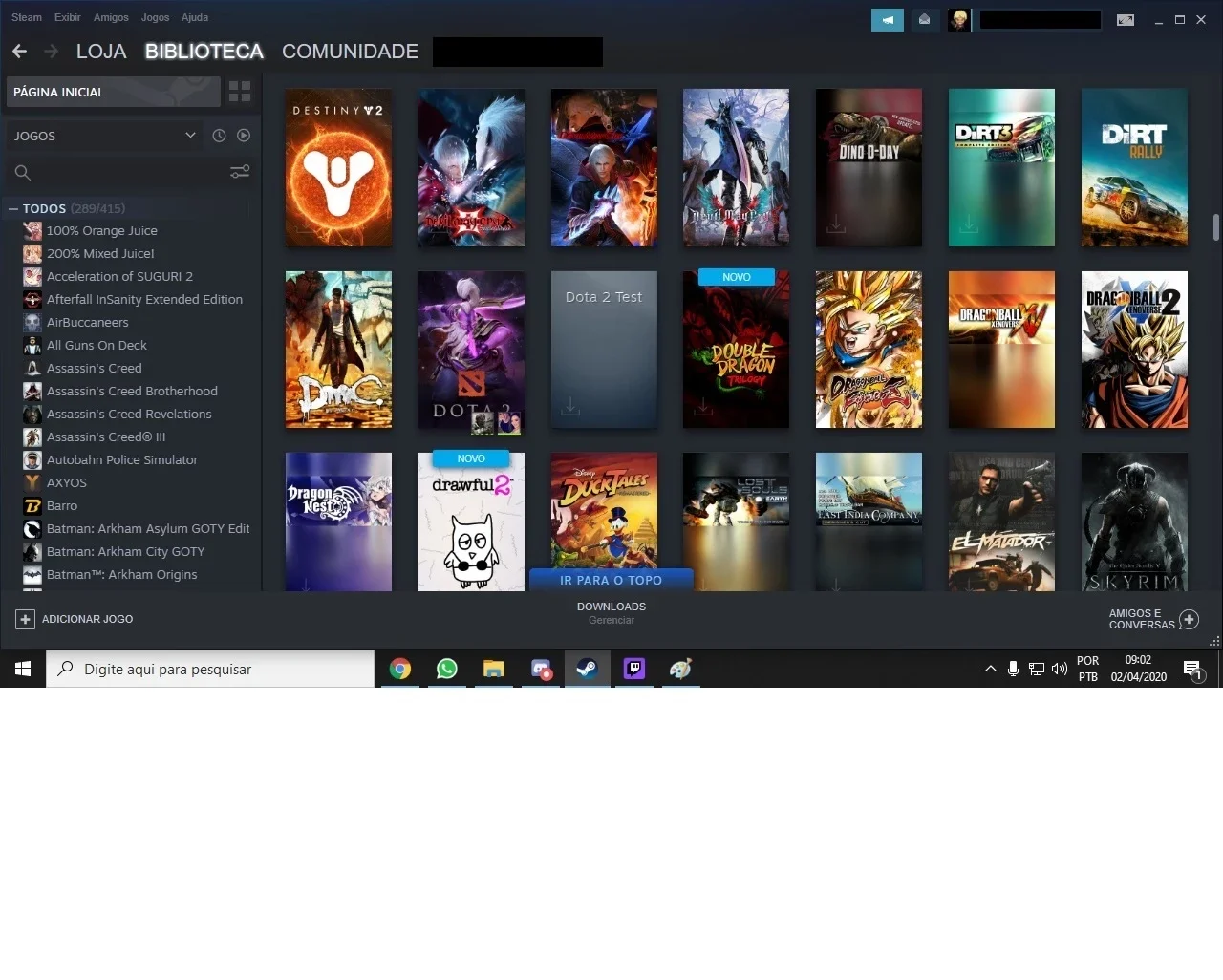
Task: Go back with the left arrow
Action: (x=20, y=51)
